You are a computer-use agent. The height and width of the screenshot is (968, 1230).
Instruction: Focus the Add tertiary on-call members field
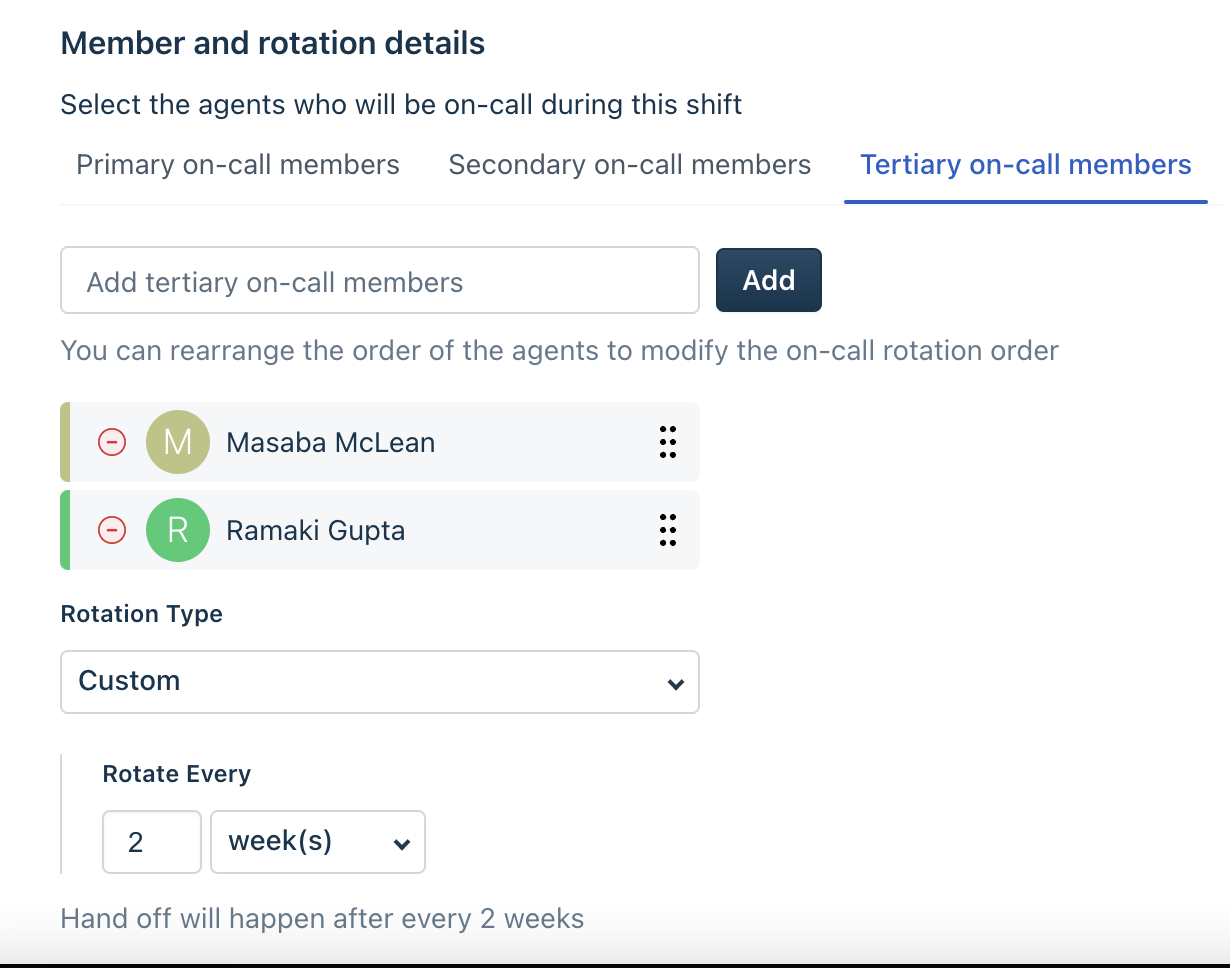[x=380, y=281]
